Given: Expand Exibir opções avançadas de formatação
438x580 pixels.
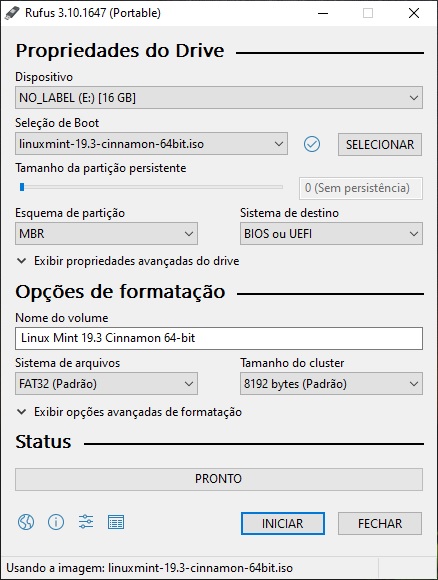Looking at the screenshot, I should (x=129, y=412).
